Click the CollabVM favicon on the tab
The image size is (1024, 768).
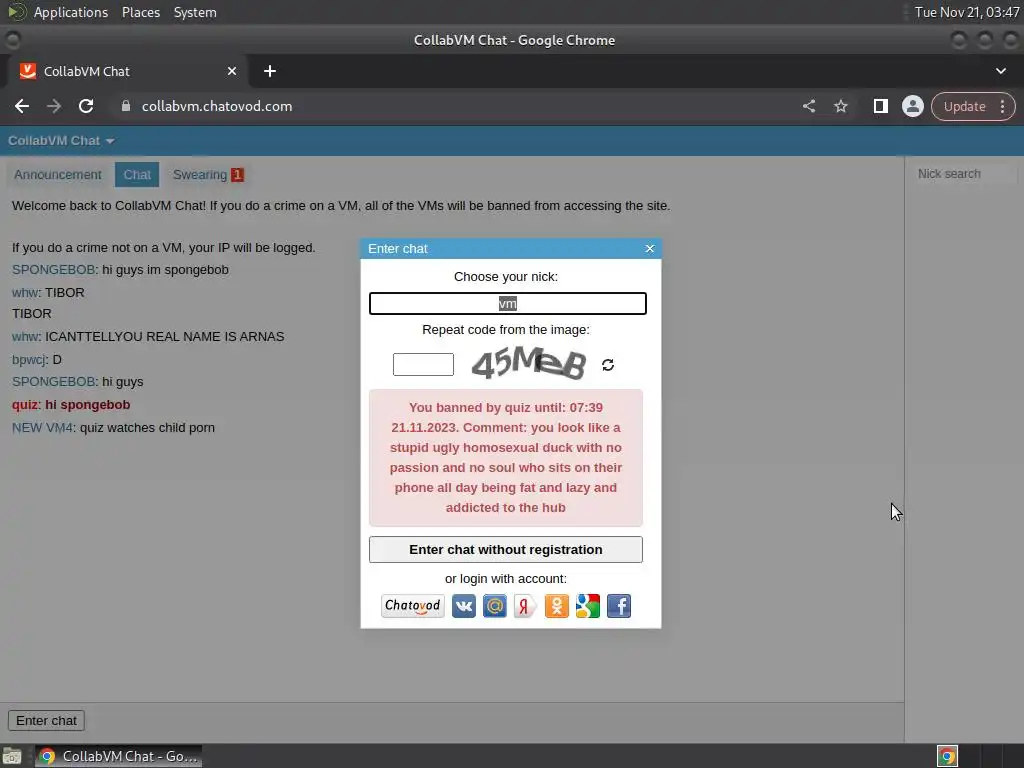(27, 71)
